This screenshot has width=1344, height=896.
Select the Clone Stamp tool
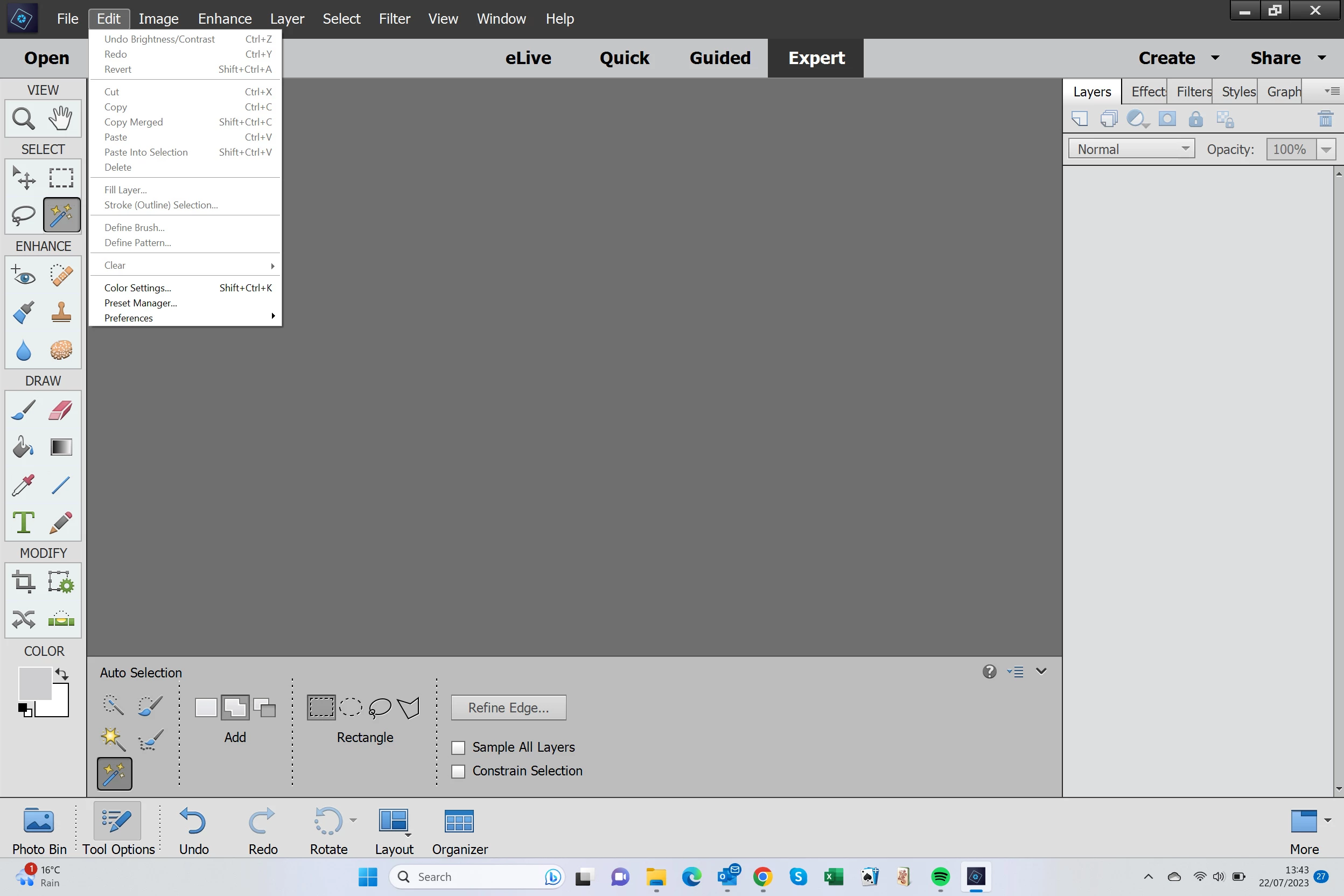[61, 312]
